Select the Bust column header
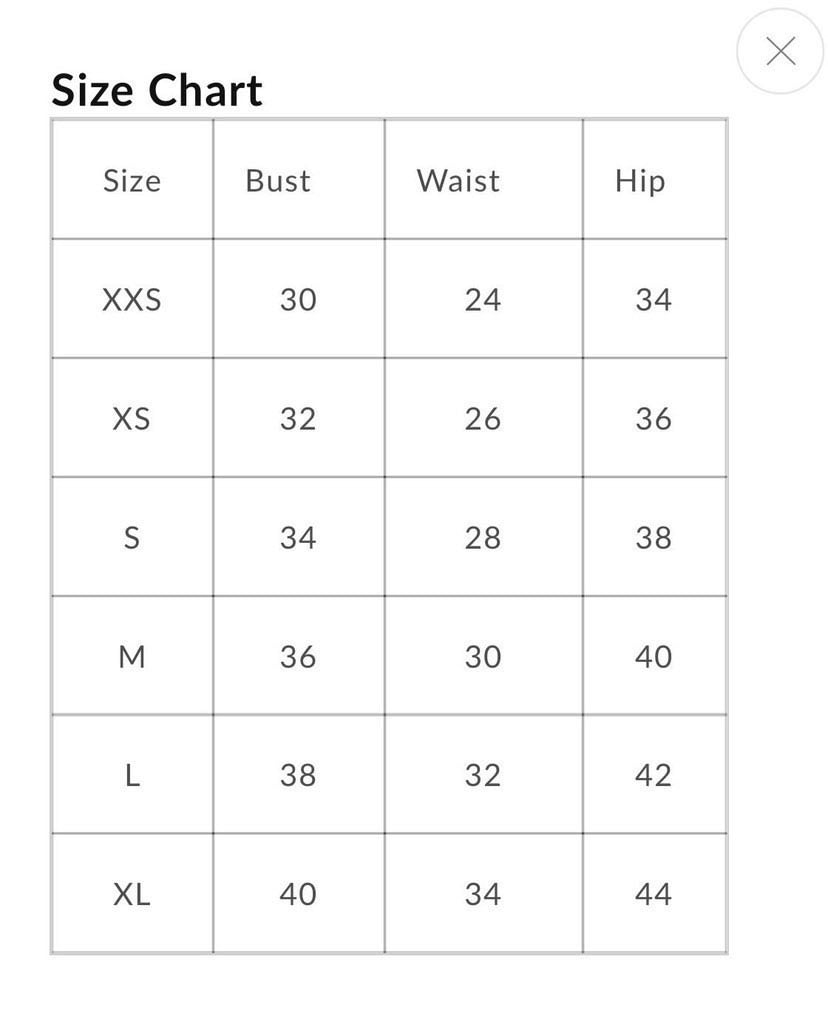Screen dimensions: 828x1019 coord(278,181)
